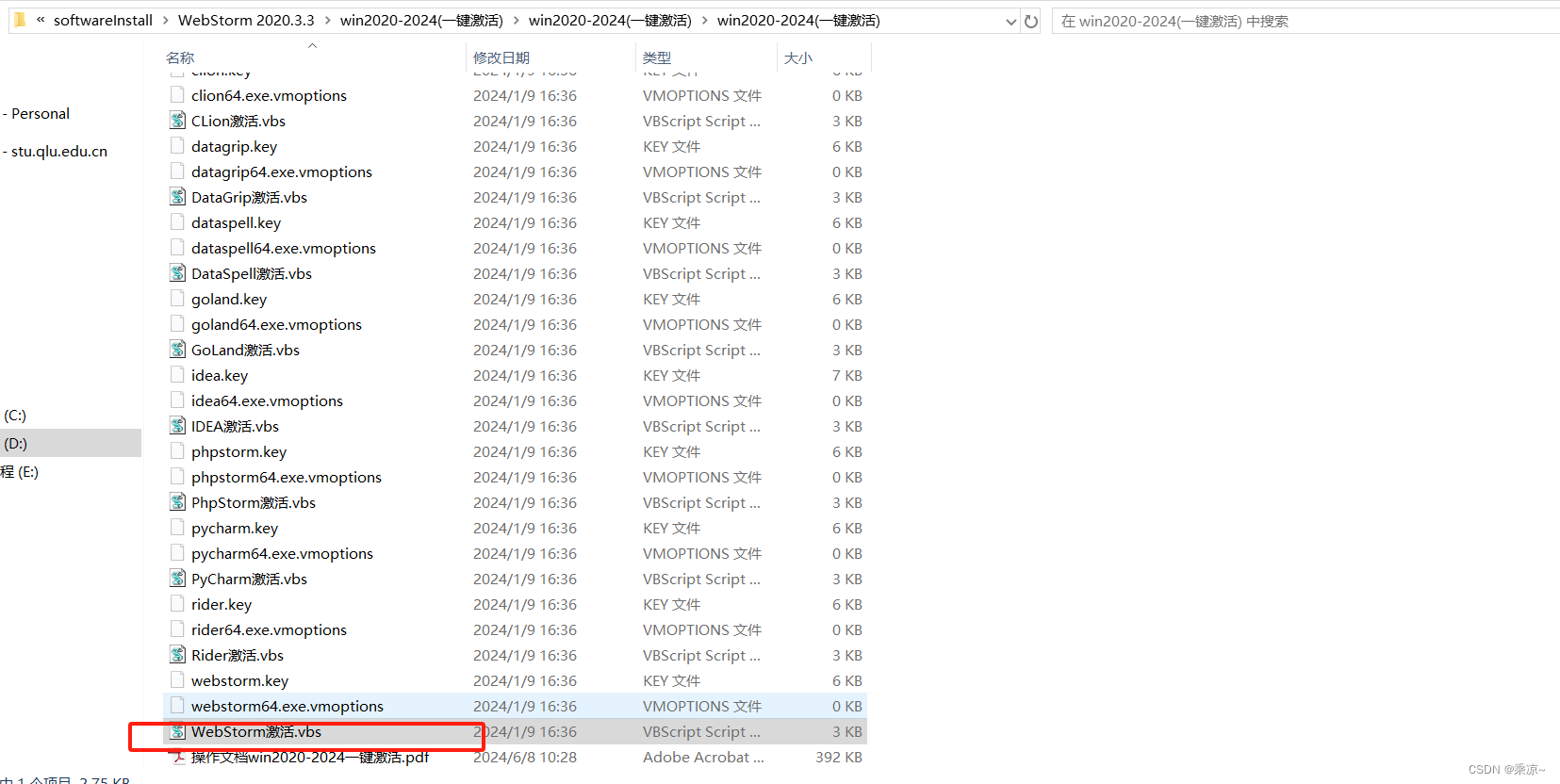Click the dataspell.key file icon
1560x784 pixels.
pyautogui.click(x=177, y=221)
